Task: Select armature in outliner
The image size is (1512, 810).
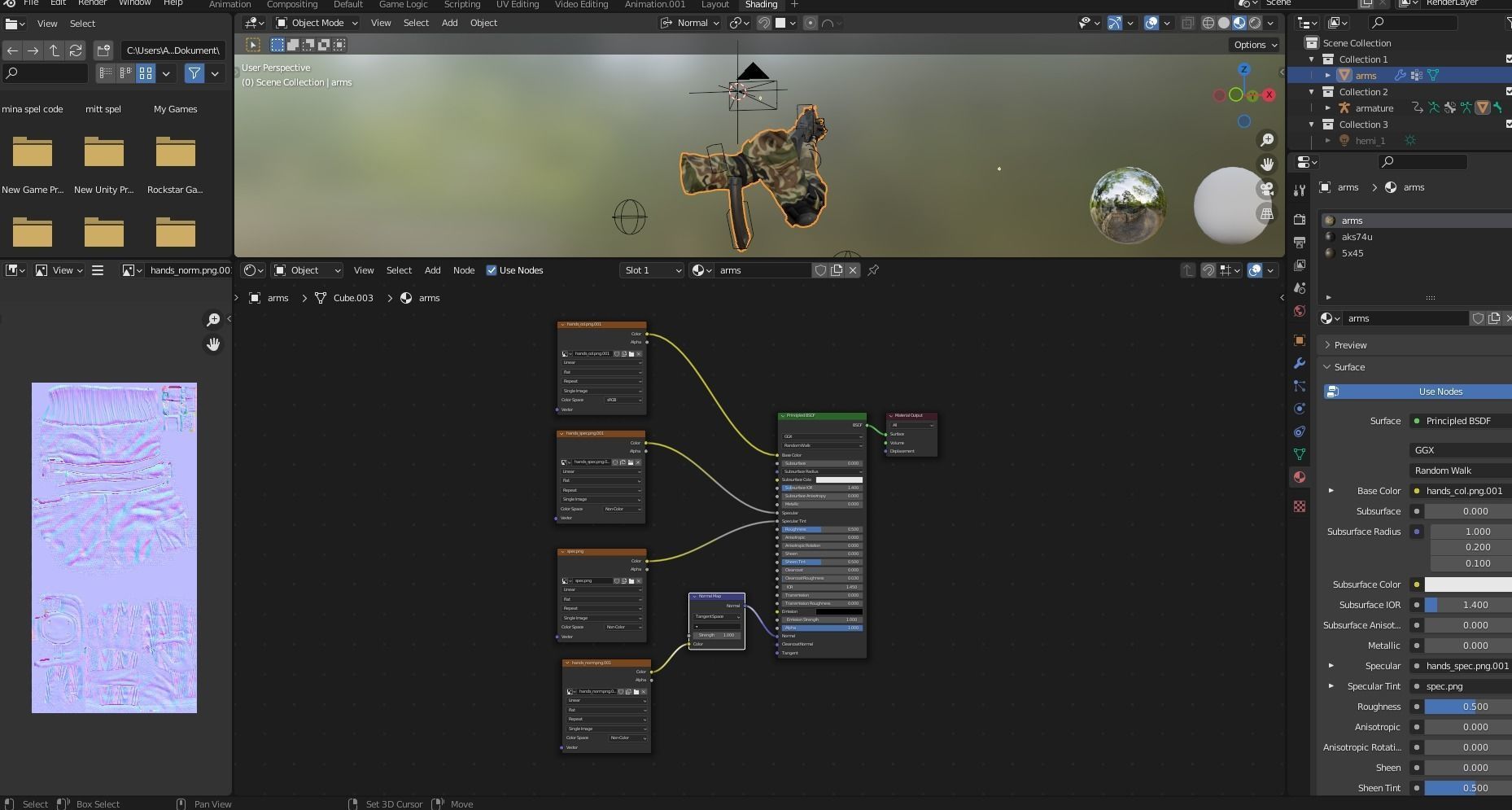Action: tap(1374, 108)
